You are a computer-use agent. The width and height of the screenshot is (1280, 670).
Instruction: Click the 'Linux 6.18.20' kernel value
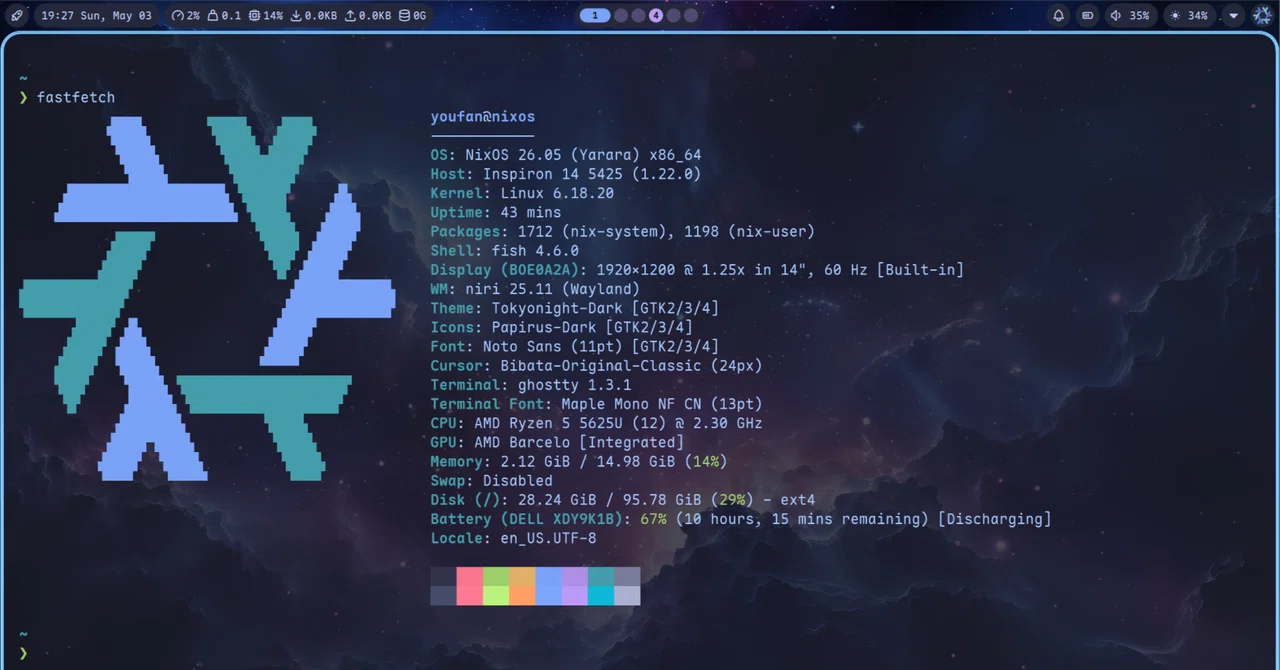(x=557, y=193)
